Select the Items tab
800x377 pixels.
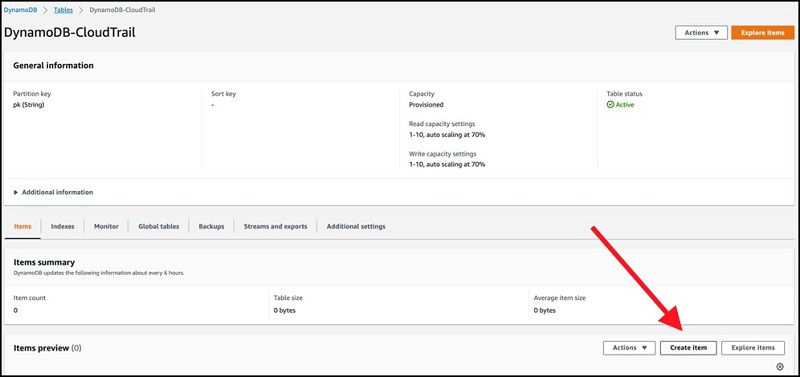[22, 226]
